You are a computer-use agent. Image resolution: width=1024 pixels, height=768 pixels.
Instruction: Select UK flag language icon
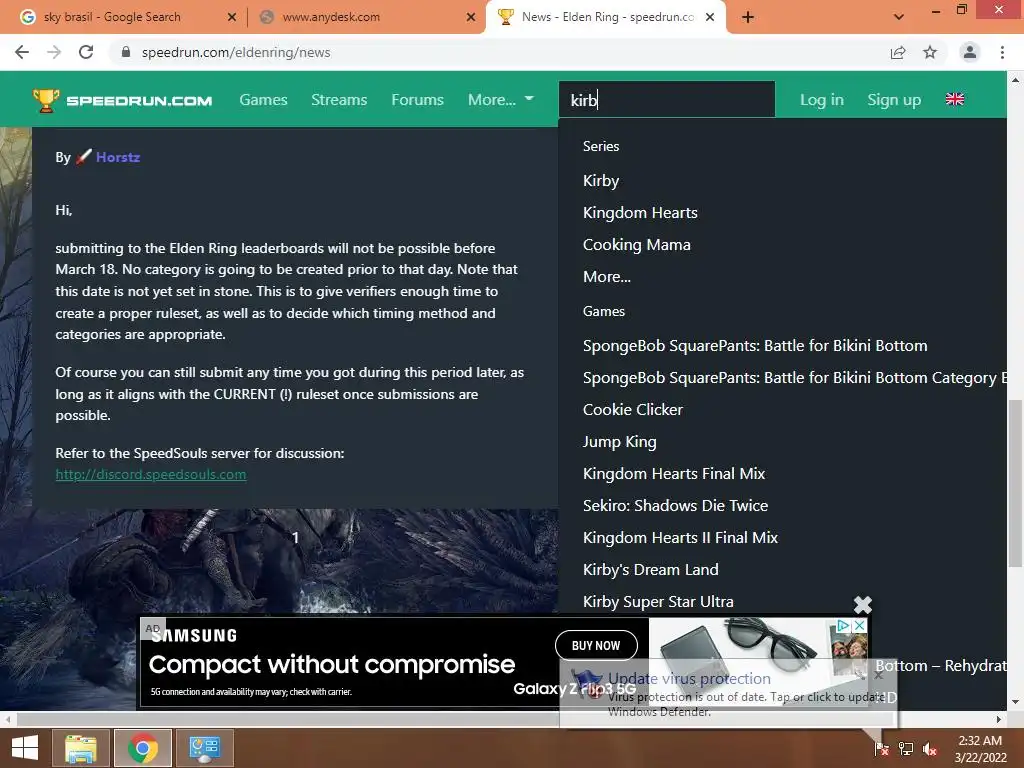[955, 99]
